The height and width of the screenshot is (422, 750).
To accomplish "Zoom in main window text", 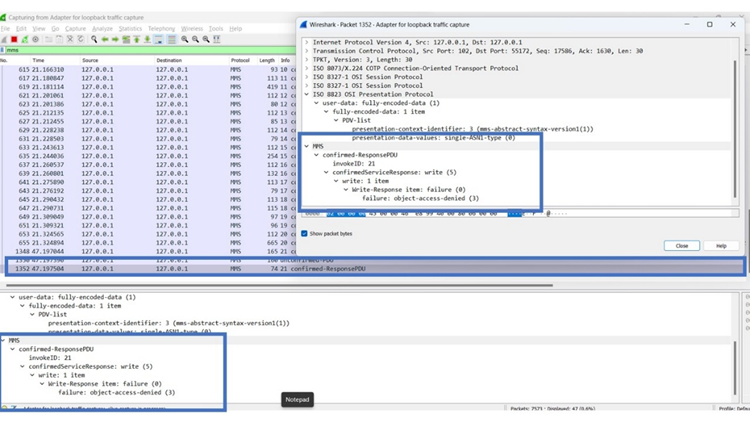I will pyautogui.click(x=185, y=39).
